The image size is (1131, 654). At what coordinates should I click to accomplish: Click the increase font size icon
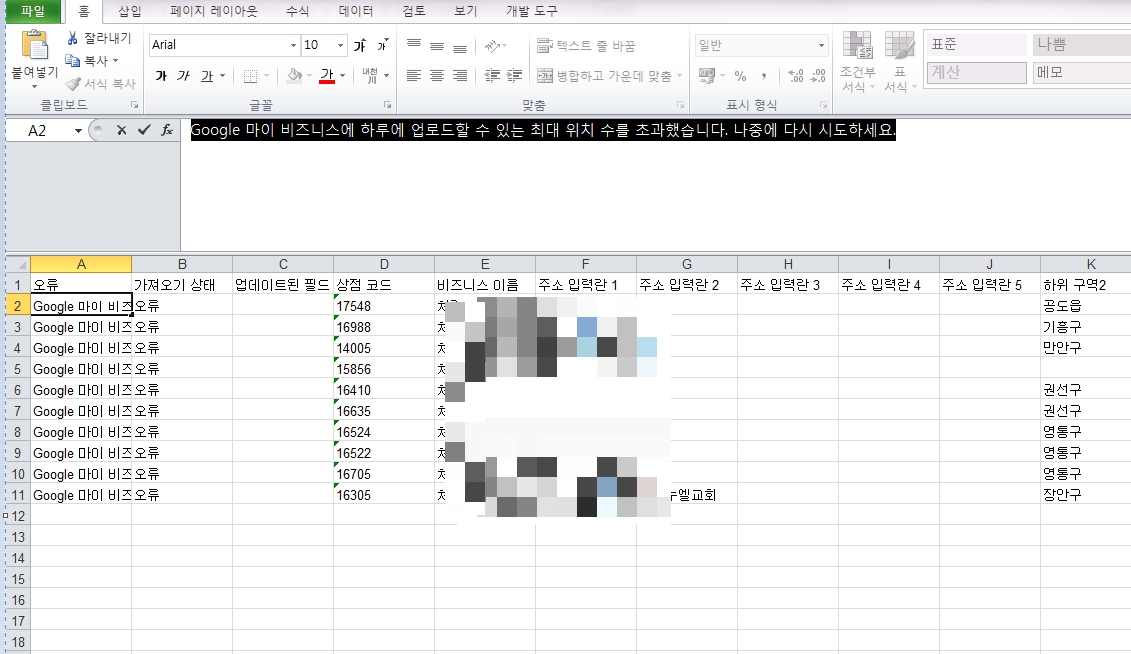pos(360,45)
